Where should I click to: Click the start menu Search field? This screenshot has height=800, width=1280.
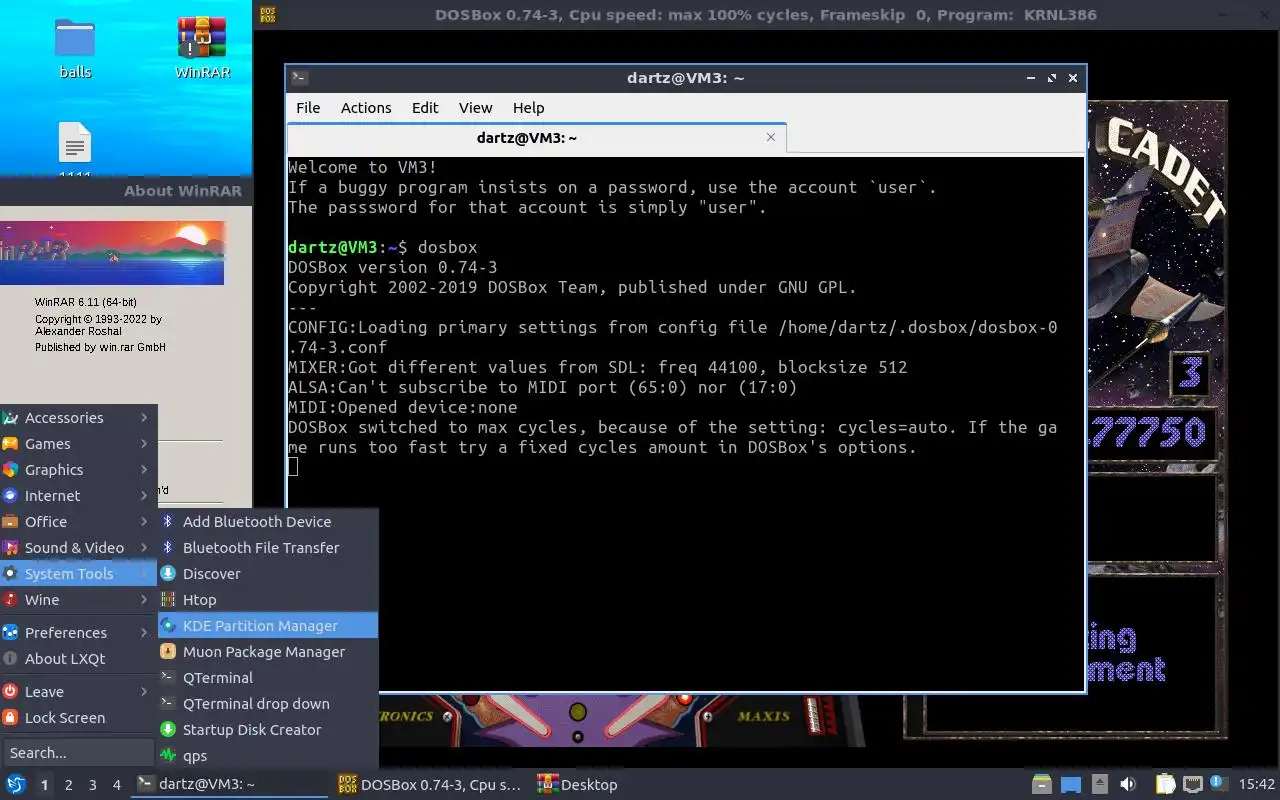pyautogui.click(x=78, y=753)
